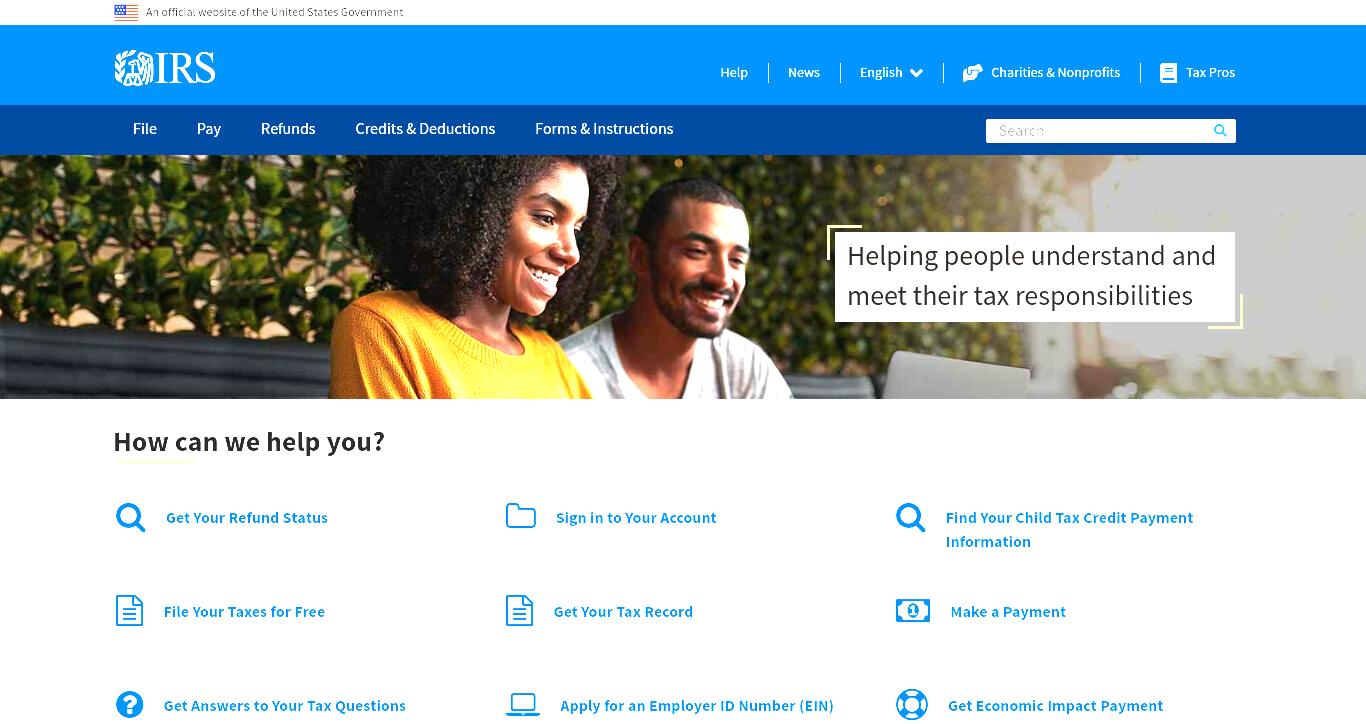1366x724 pixels.
Task: Click the money bill icon beside Make a Payment
Action: [x=913, y=610]
